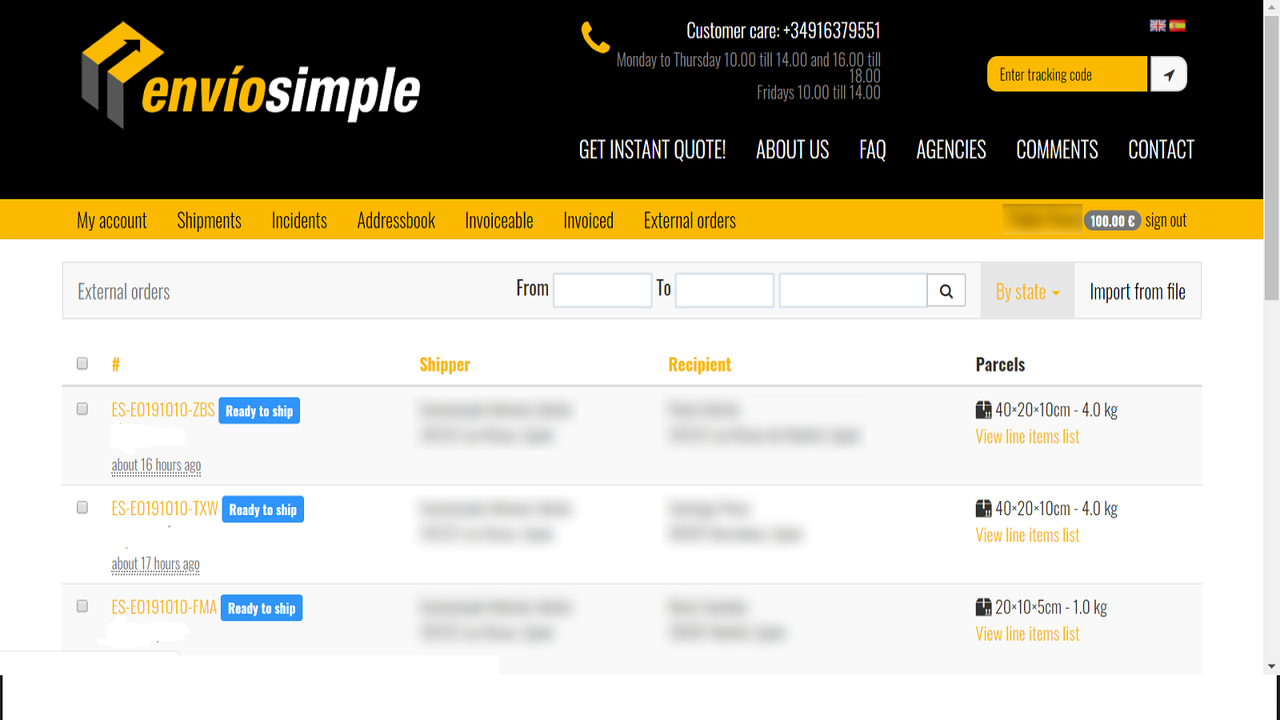Viewport: 1280px width, 720px height.
Task: Click the sign out link
Action: (1164, 220)
